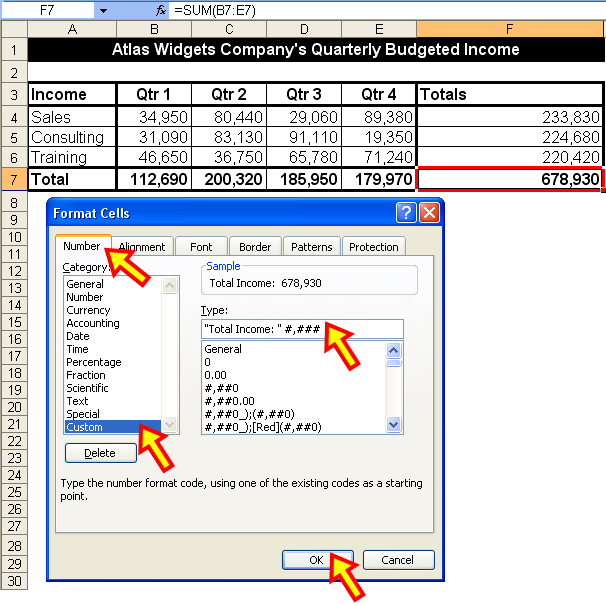Switch to the Alignment tab
The width and height of the screenshot is (606, 604).
[142, 247]
